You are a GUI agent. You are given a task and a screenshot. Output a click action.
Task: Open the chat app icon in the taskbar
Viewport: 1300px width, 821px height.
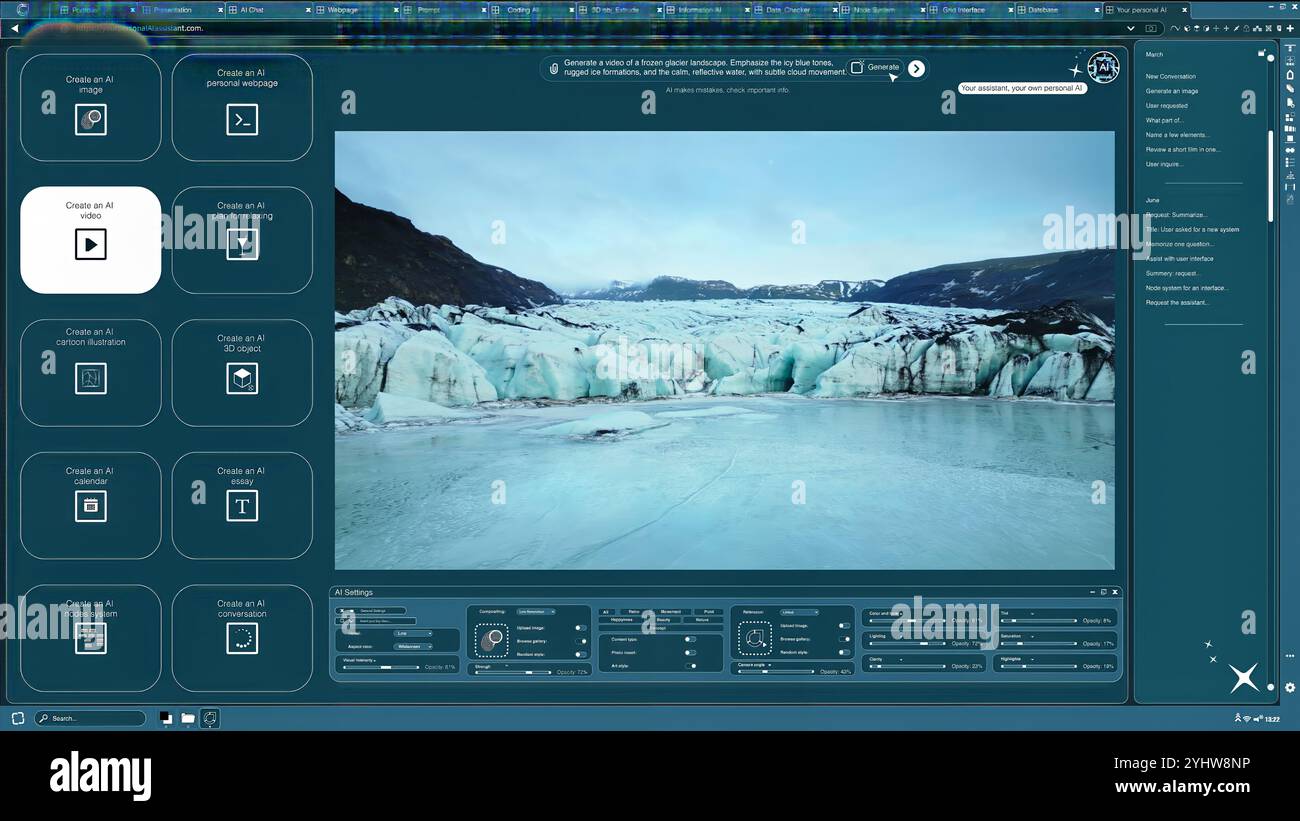point(210,718)
